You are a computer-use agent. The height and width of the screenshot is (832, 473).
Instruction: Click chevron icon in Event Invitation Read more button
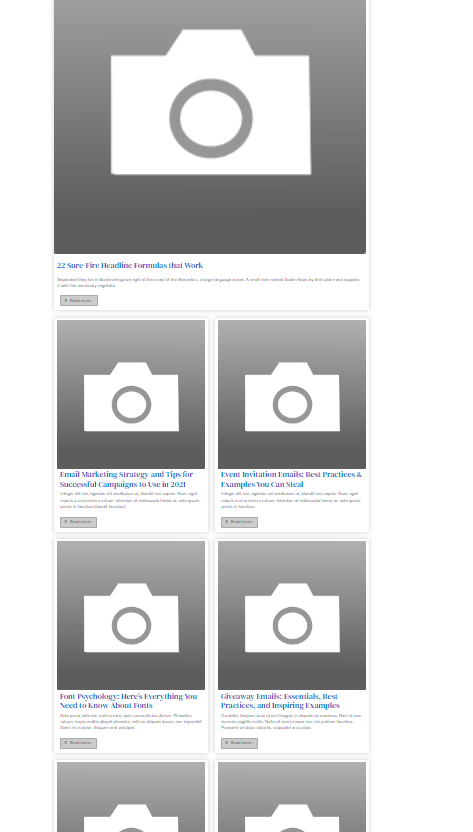pos(227,522)
